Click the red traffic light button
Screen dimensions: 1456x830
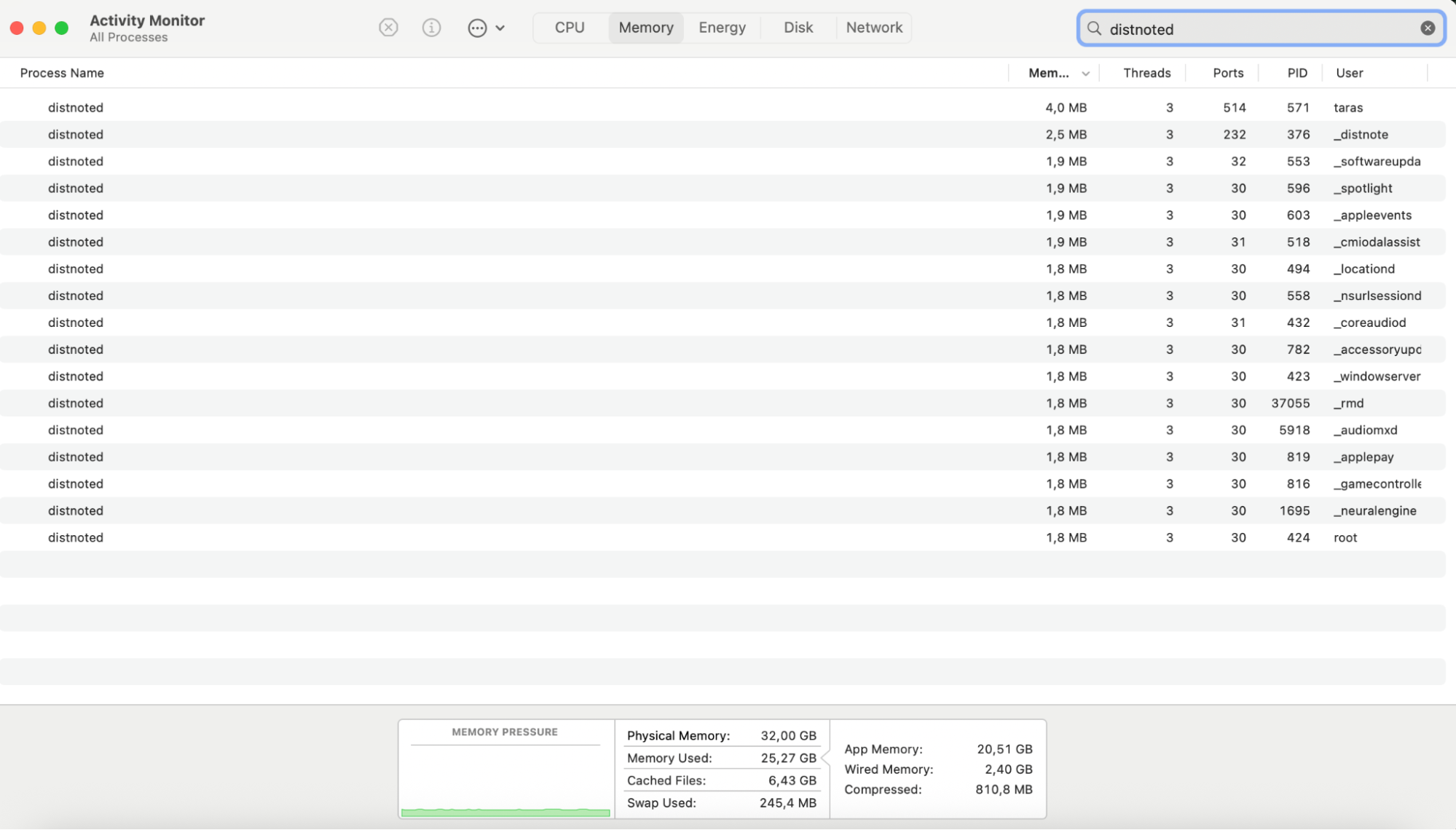coord(15,27)
